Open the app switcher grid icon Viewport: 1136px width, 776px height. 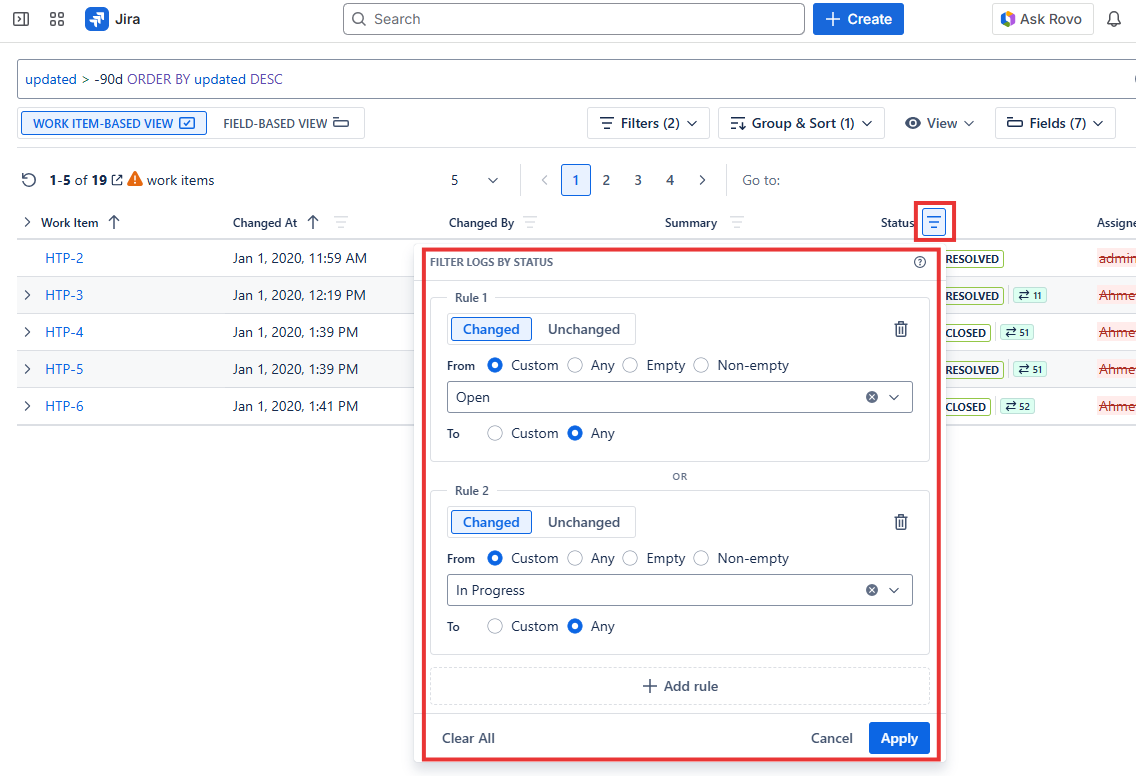point(57,19)
